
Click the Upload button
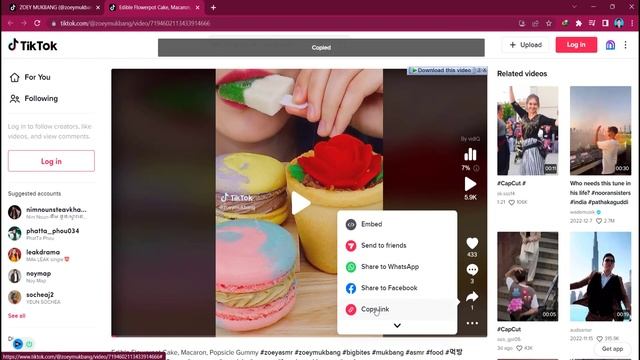526,44
